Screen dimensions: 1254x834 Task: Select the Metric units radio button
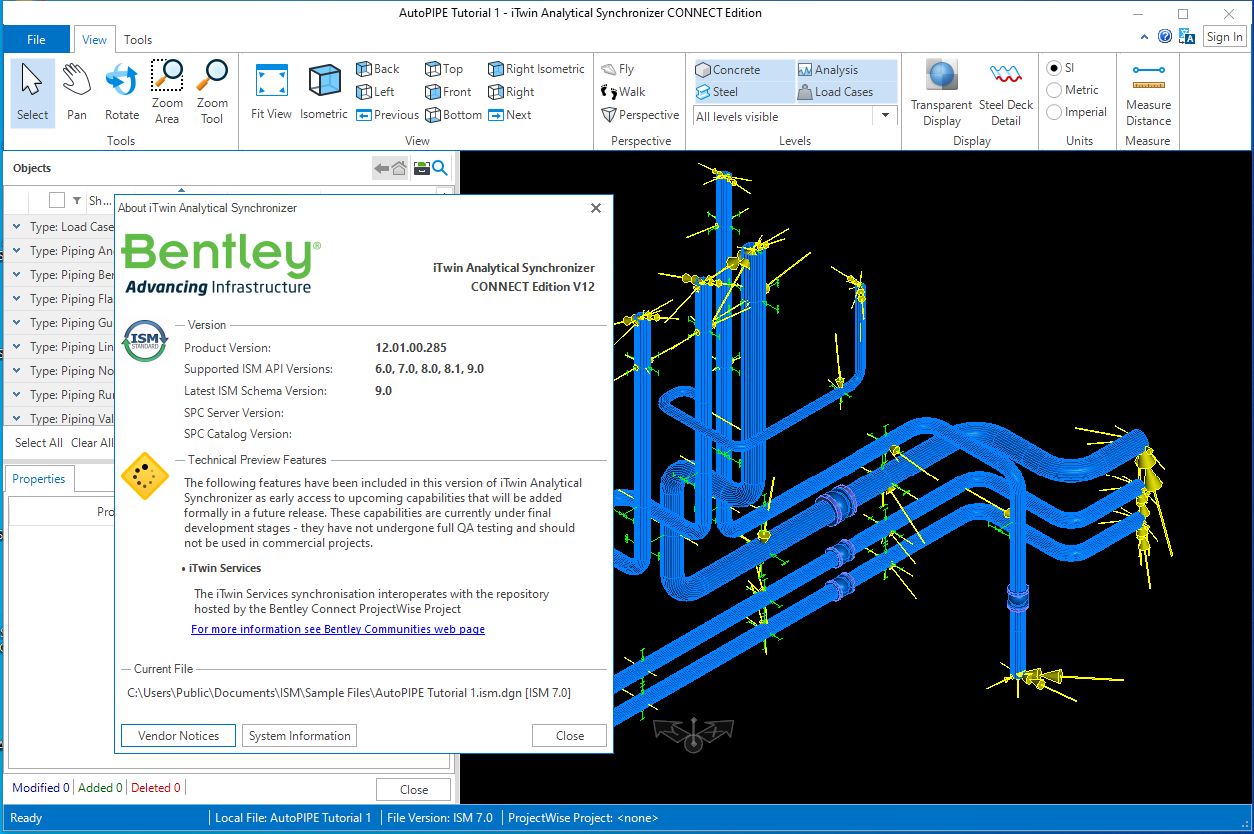point(1054,90)
